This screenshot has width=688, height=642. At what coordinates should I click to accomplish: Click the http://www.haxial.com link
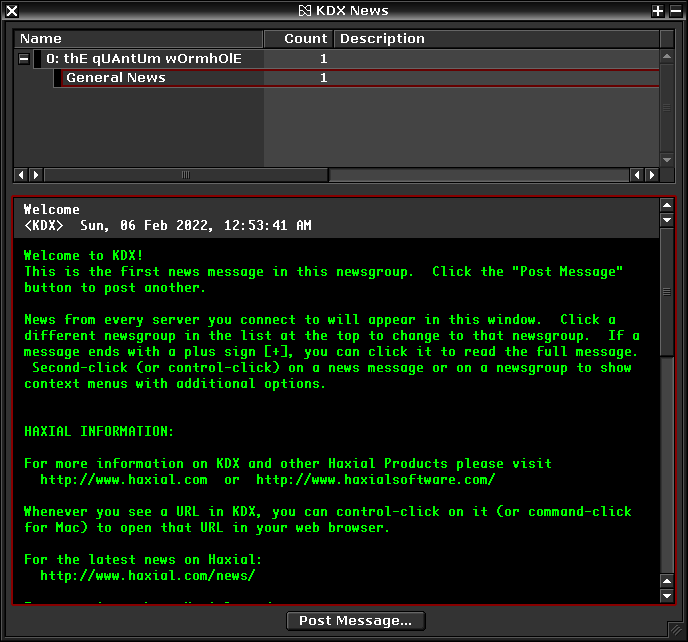124,480
